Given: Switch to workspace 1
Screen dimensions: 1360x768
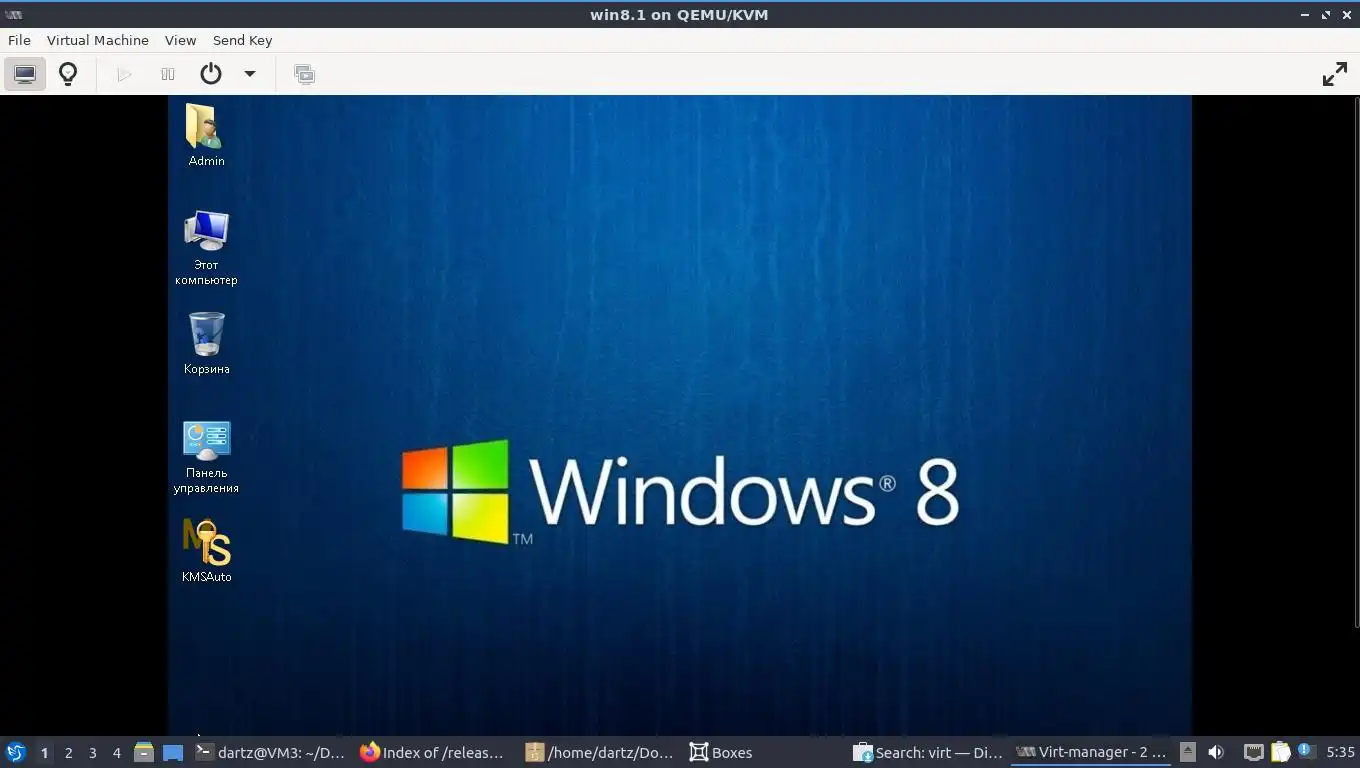Looking at the screenshot, I should (44, 752).
